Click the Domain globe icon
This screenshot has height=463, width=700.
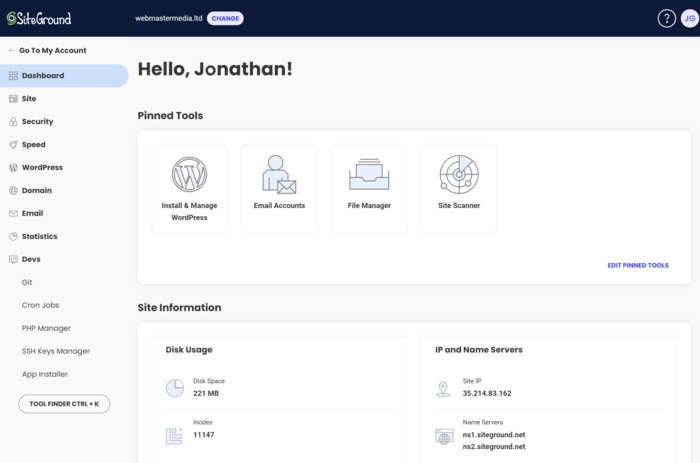coord(13,191)
